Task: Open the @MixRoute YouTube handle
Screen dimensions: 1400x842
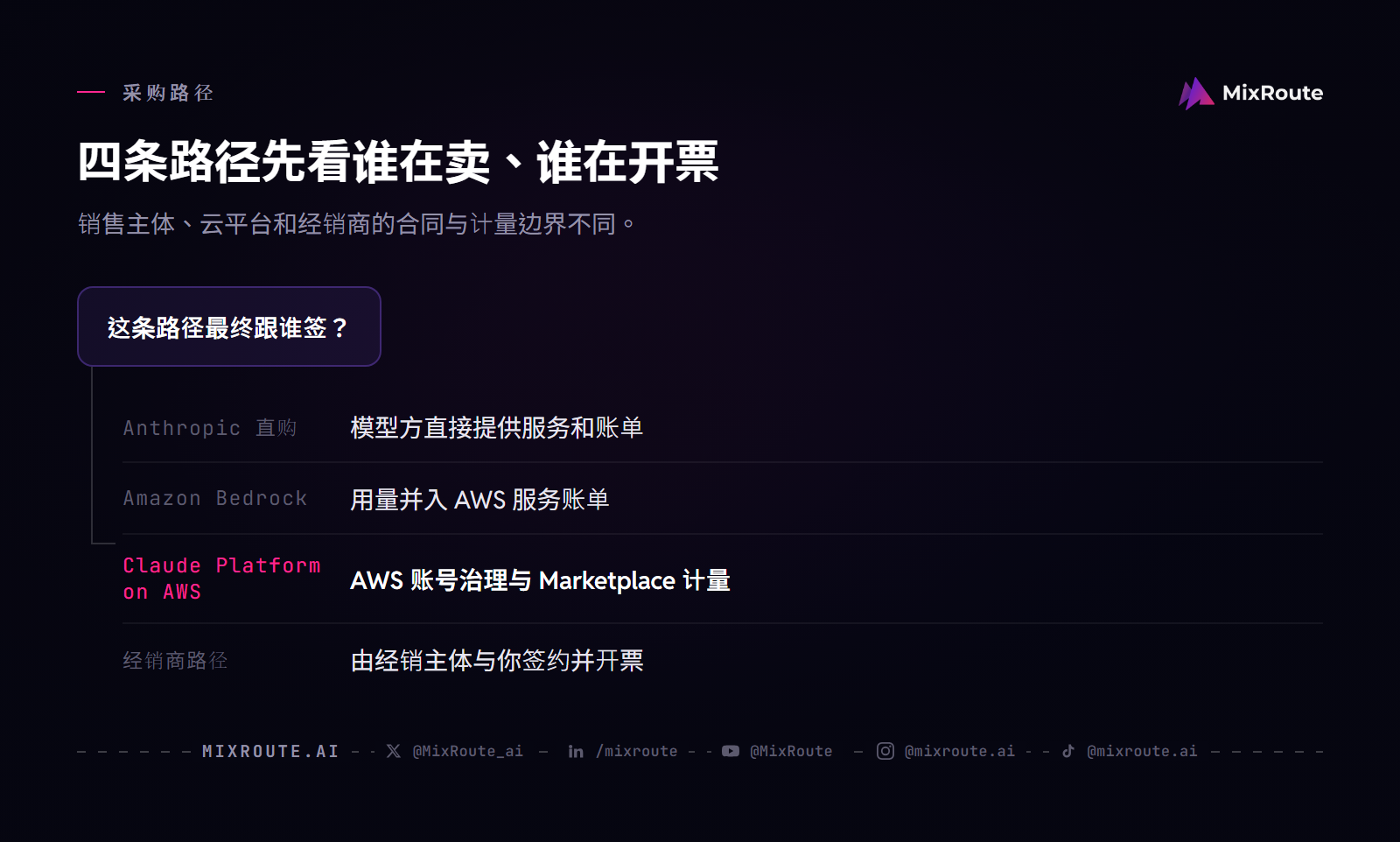Action: [791, 751]
